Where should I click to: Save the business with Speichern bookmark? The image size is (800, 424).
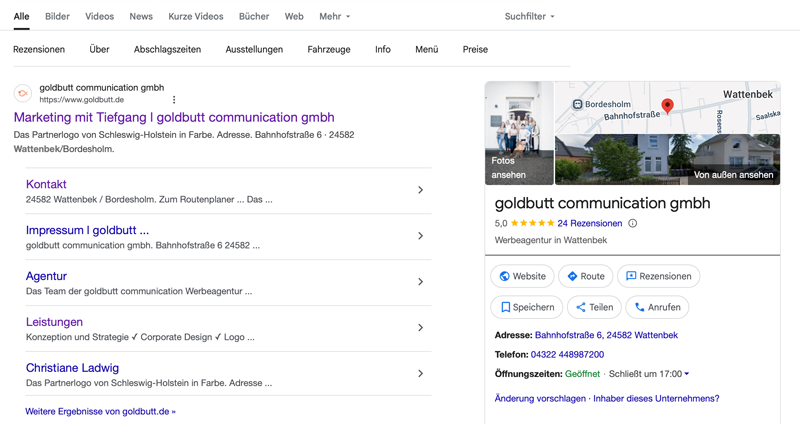click(527, 307)
